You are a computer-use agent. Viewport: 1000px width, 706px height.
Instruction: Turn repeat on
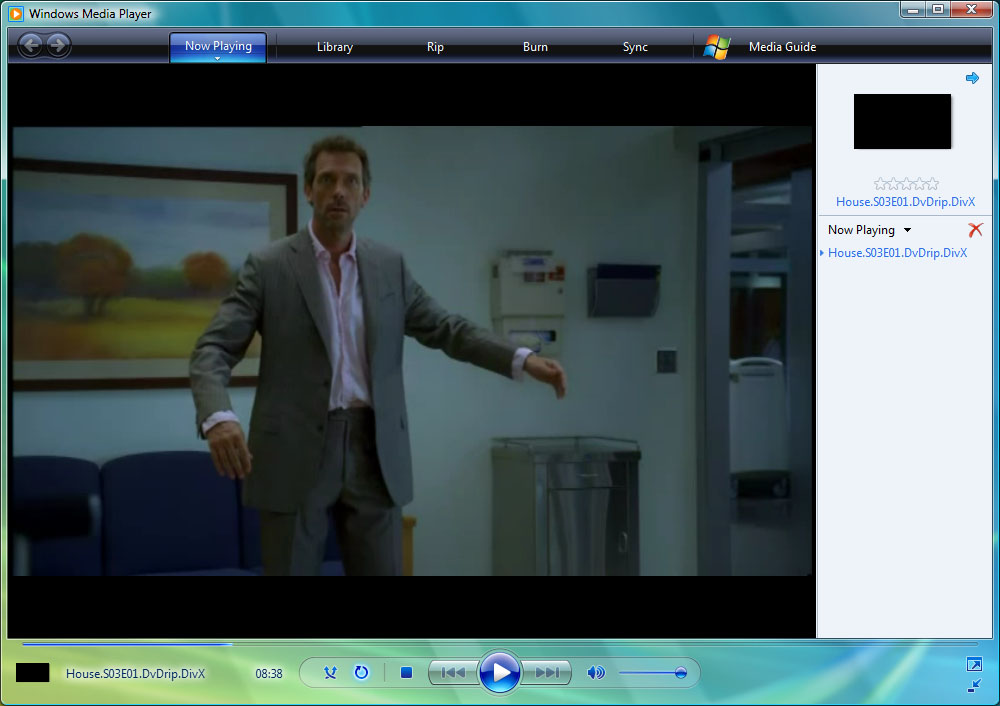coord(361,672)
